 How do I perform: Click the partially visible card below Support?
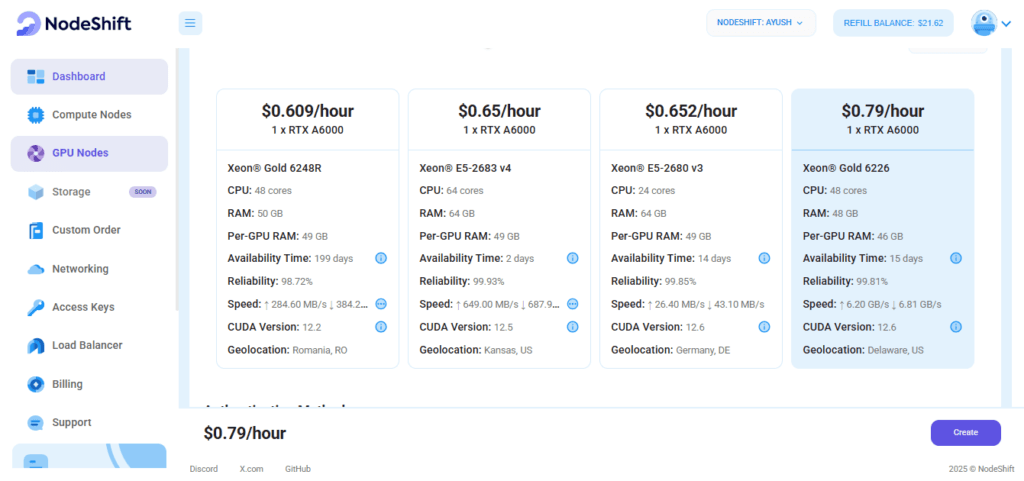[x=89, y=456]
